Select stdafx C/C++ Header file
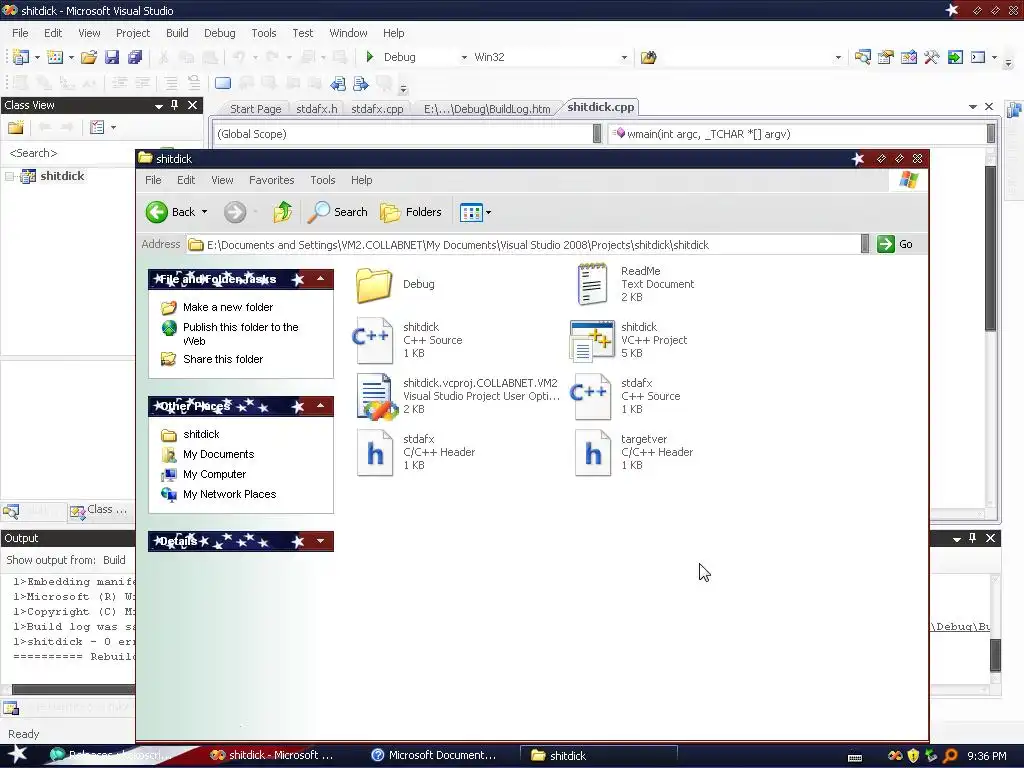The image size is (1024, 768). coord(415,452)
